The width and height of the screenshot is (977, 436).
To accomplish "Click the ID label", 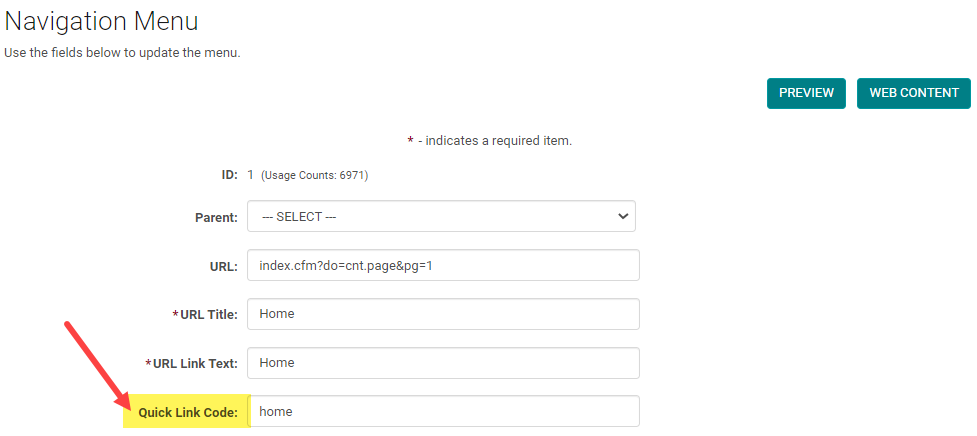I will 229,175.
